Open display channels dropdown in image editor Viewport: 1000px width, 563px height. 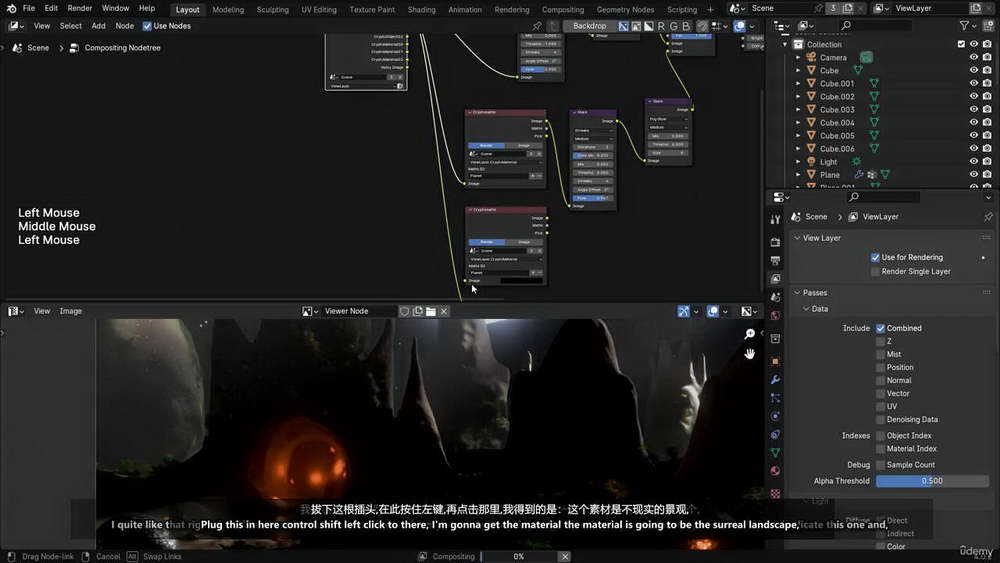[749, 311]
